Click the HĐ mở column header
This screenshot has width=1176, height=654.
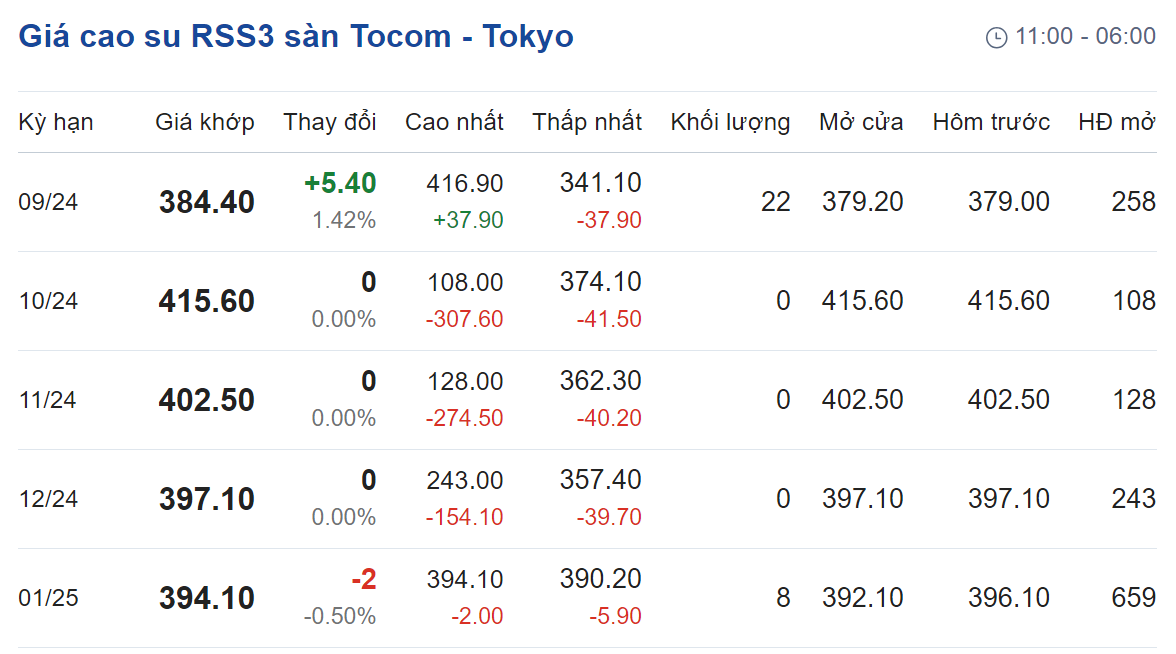coord(1117,122)
